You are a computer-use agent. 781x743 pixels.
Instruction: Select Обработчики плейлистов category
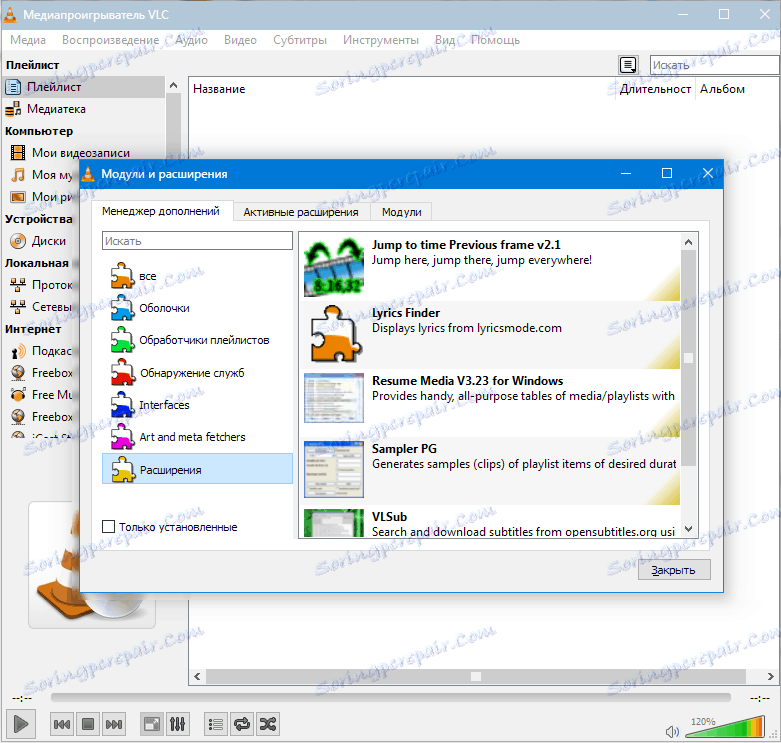click(x=197, y=340)
